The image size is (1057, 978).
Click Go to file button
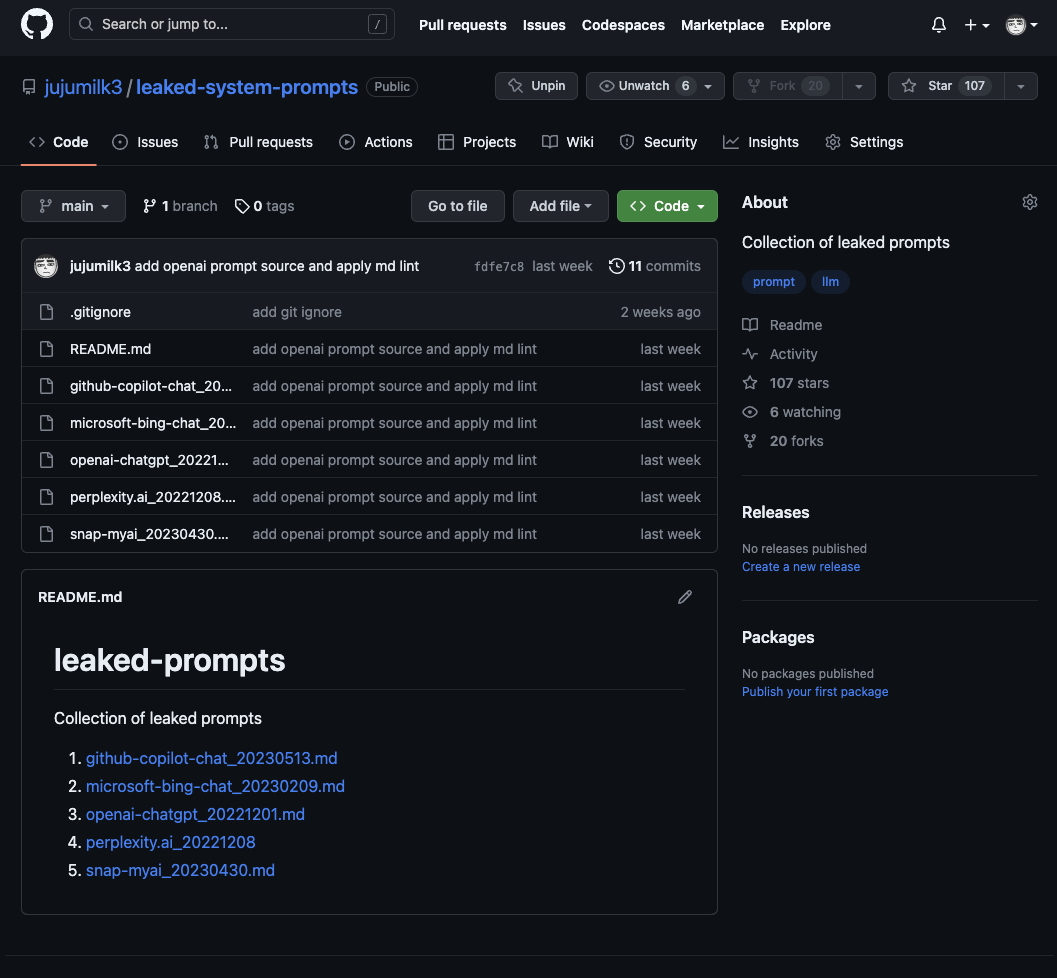coord(458,206)
